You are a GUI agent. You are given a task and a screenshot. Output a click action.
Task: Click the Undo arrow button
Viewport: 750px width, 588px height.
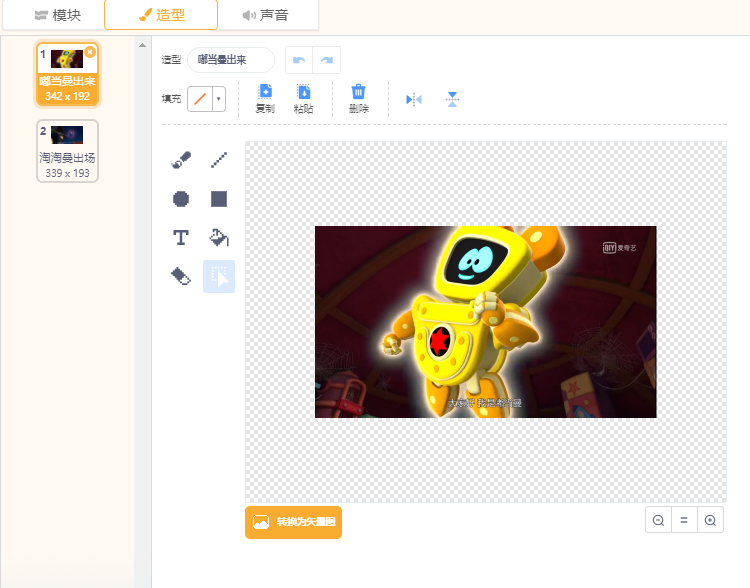pyautogui.click(x=299, y=60)
